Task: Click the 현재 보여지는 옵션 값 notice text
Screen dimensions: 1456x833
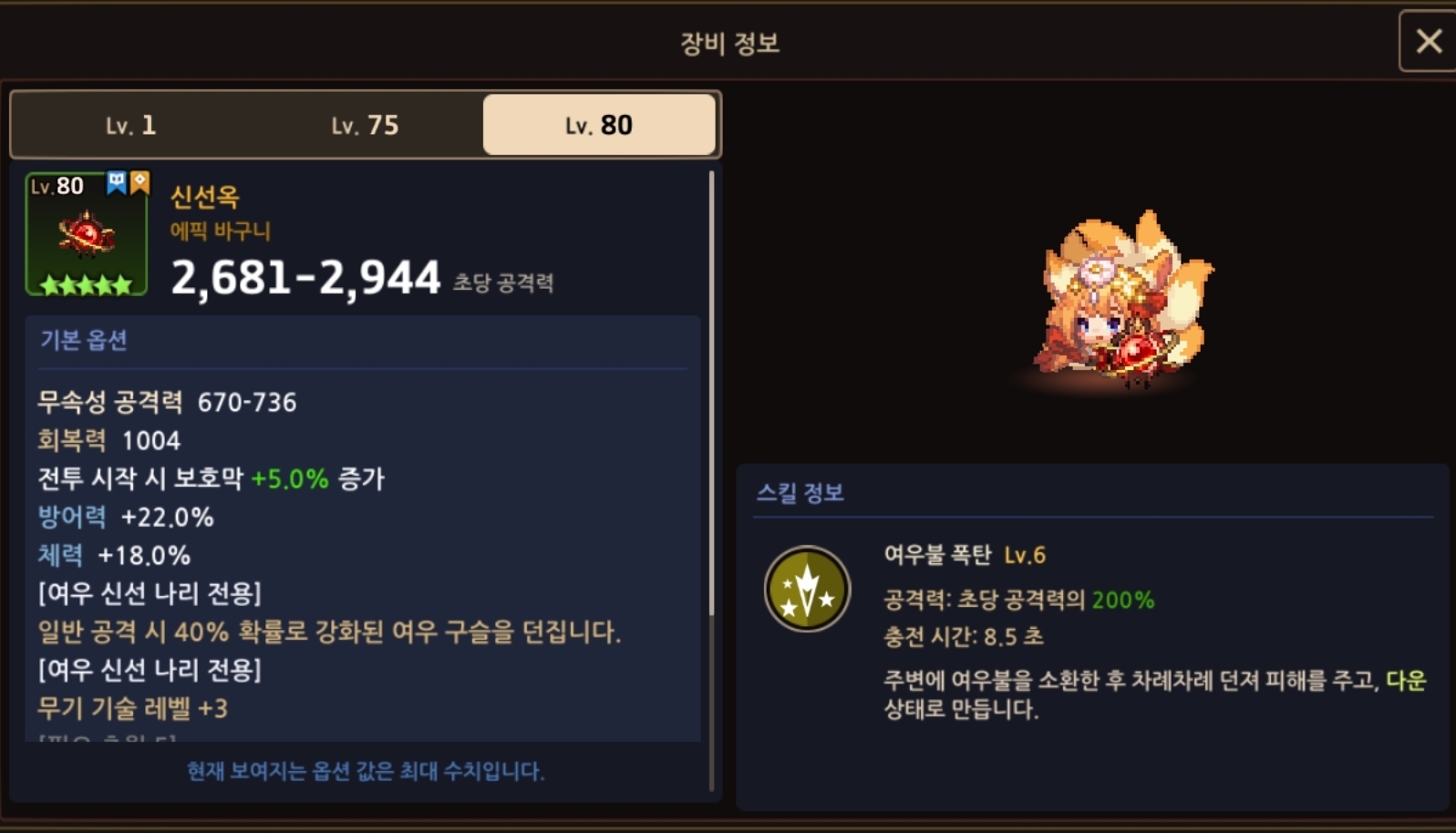Action: pos(366,771)
